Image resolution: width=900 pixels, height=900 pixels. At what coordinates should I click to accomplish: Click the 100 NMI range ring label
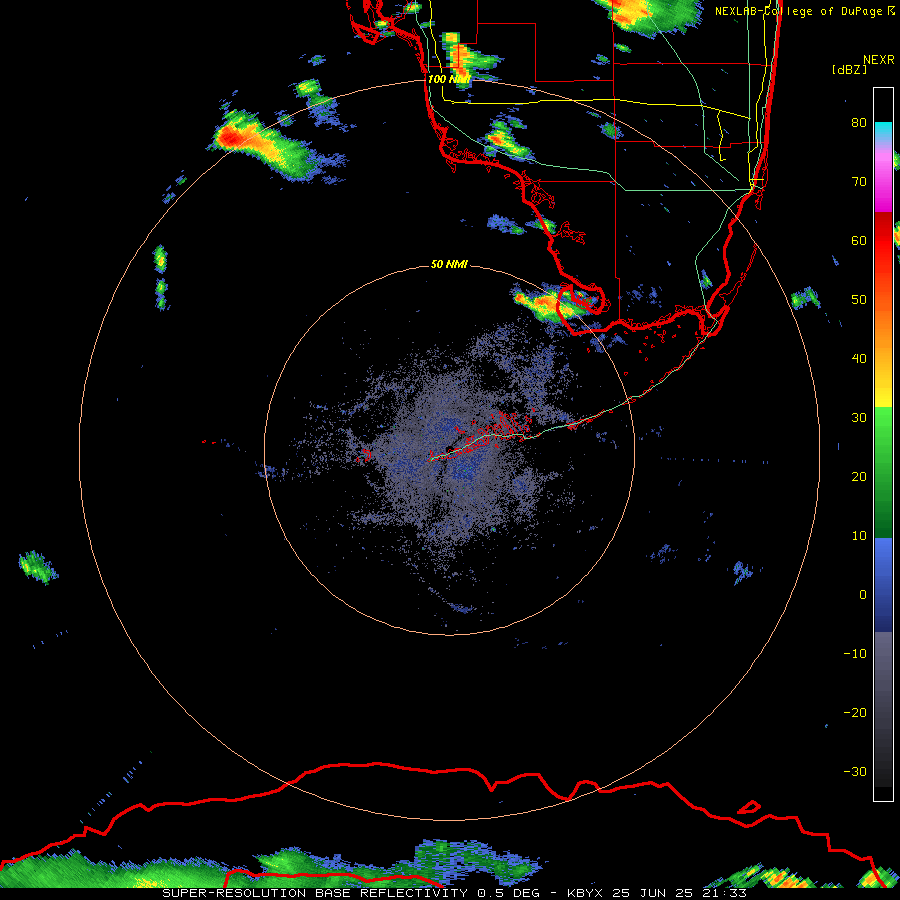449,79
